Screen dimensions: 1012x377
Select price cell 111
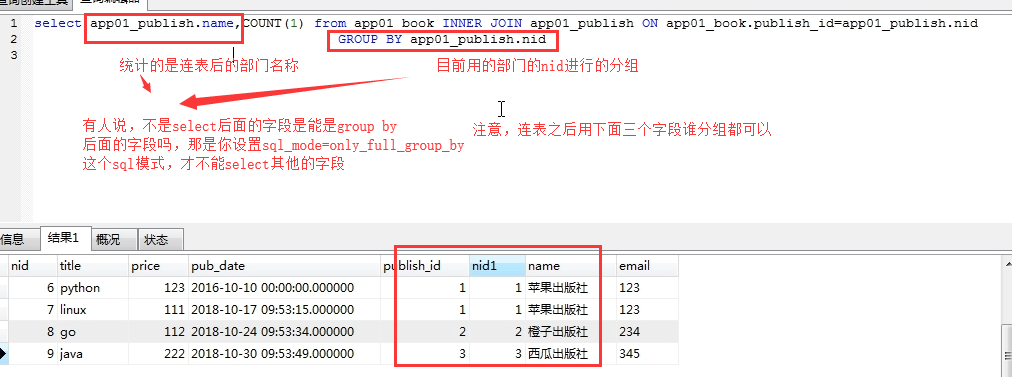[x=158, y=310]
